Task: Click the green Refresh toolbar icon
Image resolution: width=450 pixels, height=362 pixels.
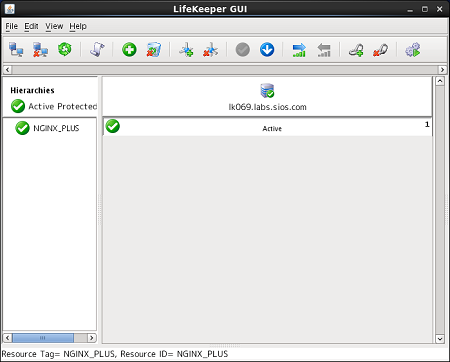Action: pyautogui.click(x=65, y=49)
